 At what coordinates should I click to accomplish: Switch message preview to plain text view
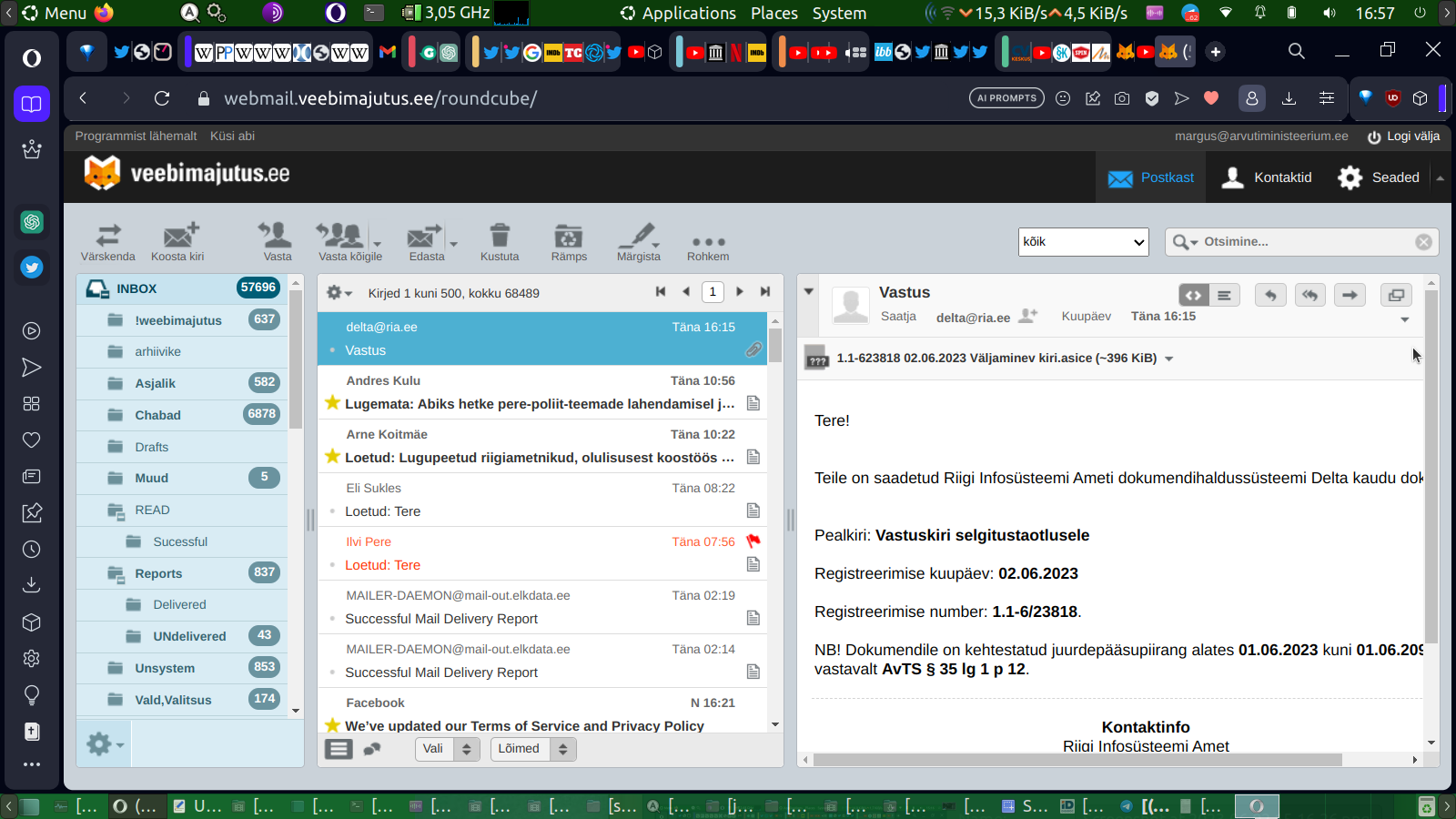click(x=1225, y=295)
